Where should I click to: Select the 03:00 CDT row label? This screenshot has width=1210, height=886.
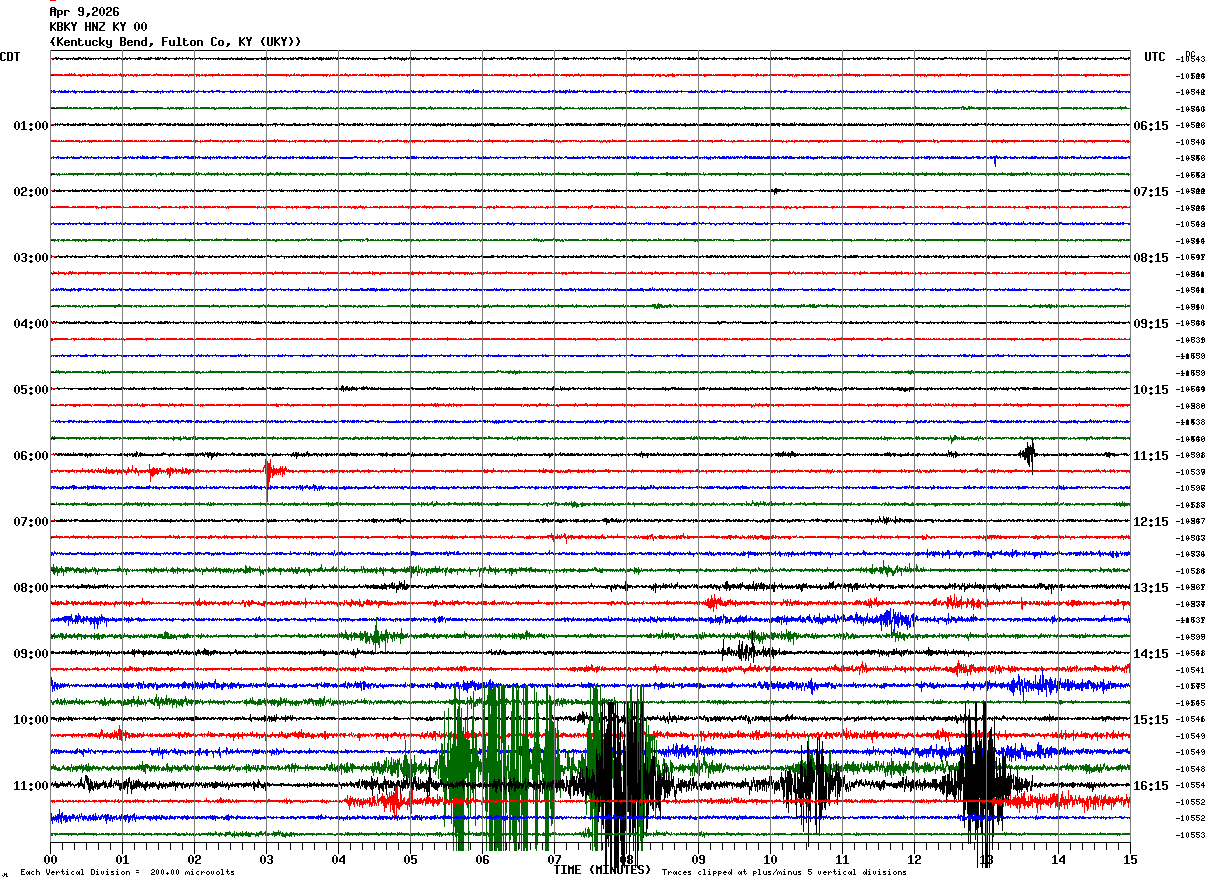tap(31, 258)
